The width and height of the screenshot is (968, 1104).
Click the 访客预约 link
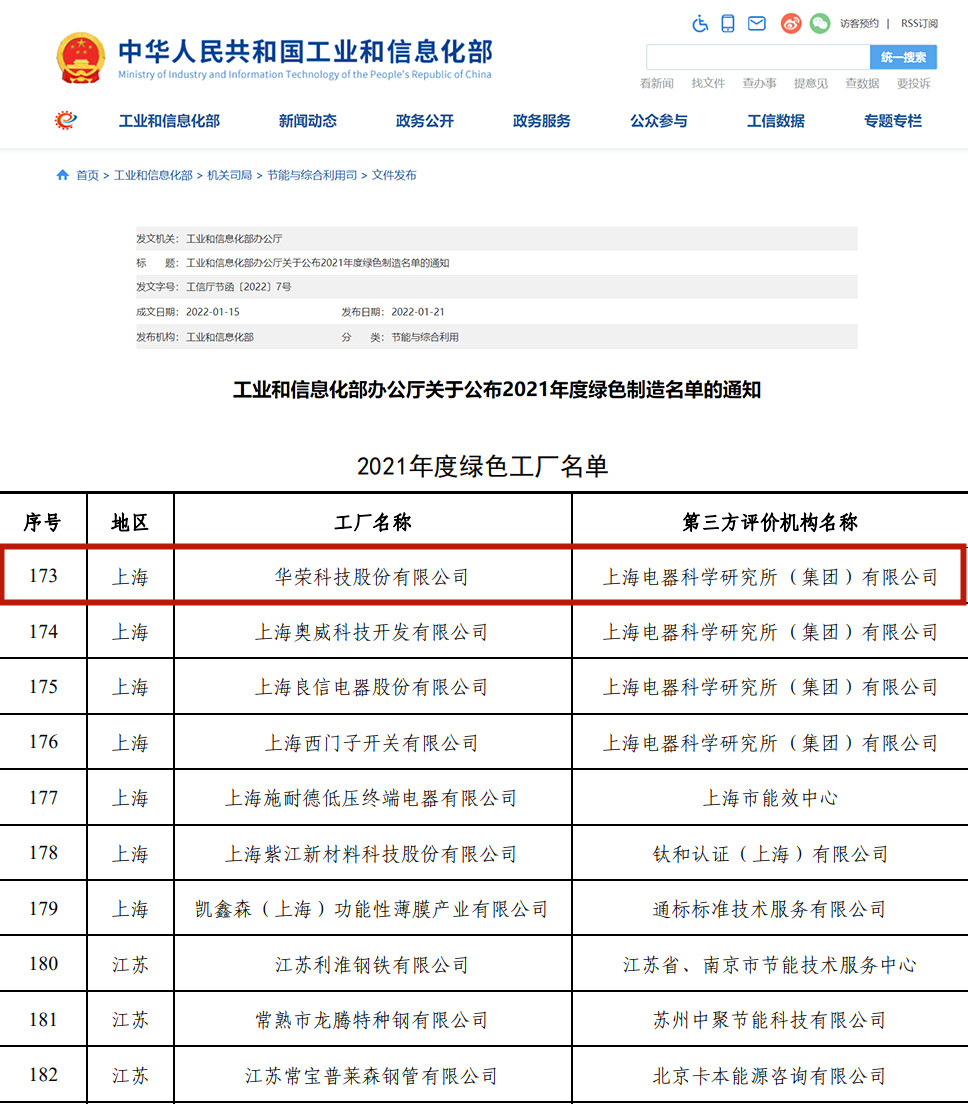859,23
